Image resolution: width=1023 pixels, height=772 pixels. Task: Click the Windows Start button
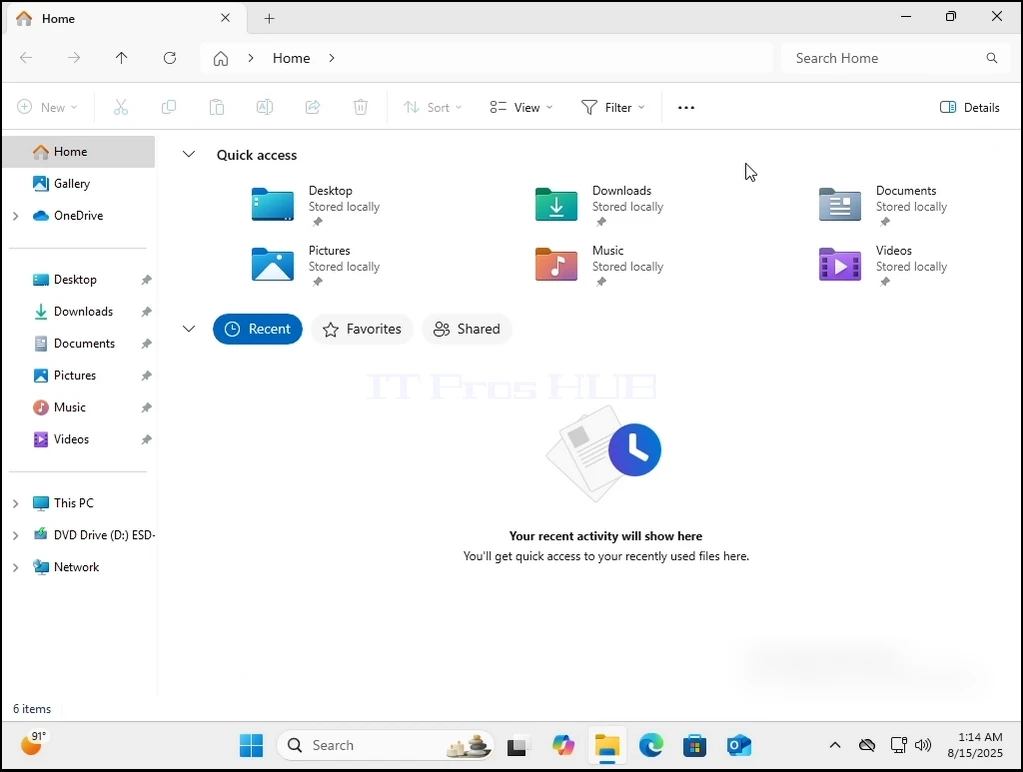click(251, 745)
